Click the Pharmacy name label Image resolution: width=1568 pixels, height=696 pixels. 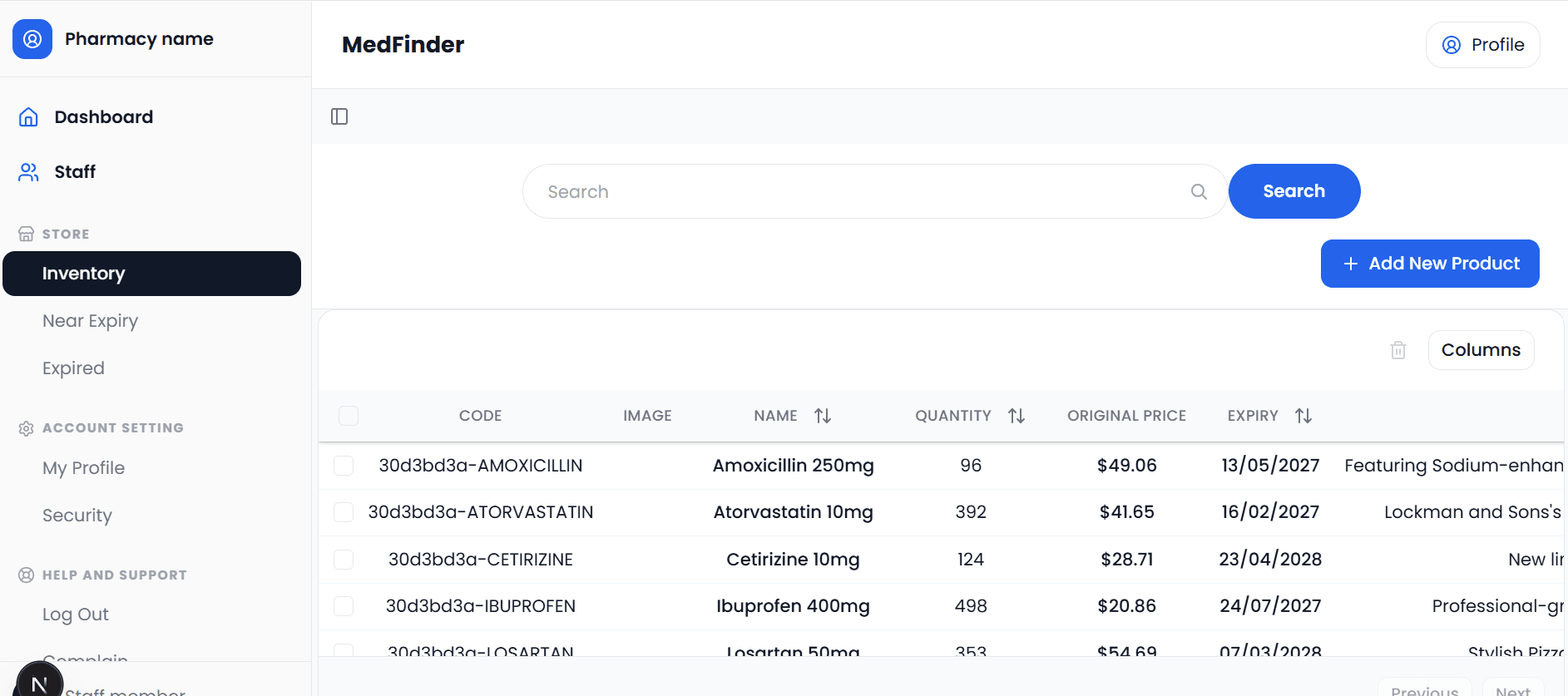[x=139, y=39]
